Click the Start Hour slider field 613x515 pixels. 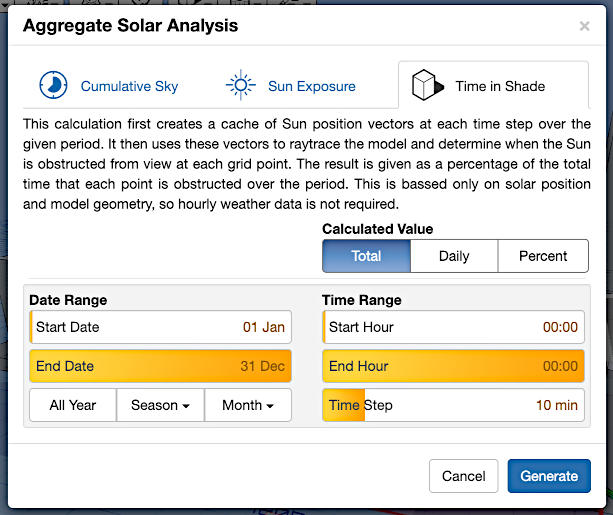453,327
